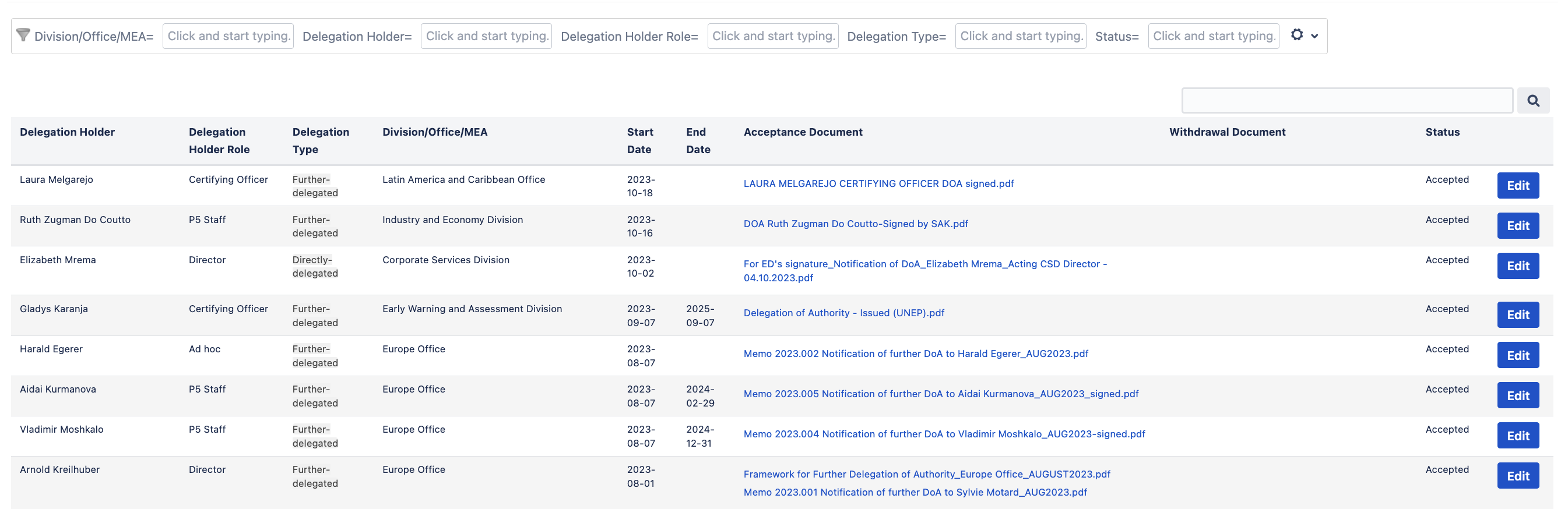This screenshot has width=1568, height=509.
Task: Click the Acceptance Document column header
Action: [803, 132]
